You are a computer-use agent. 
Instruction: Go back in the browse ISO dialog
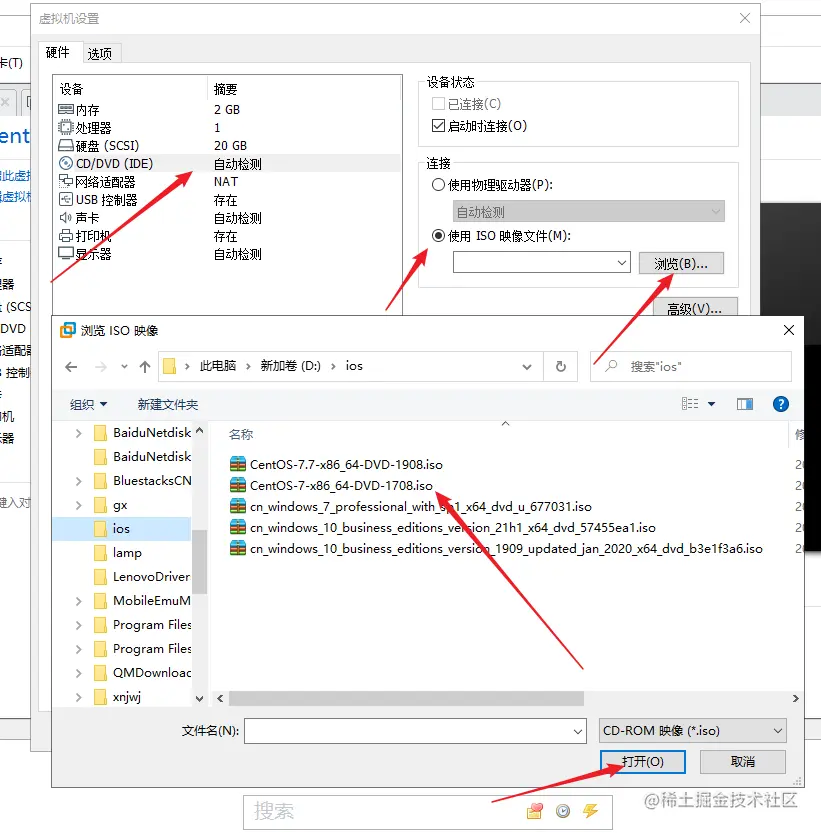pyautogui.click(x=71, y=367)
